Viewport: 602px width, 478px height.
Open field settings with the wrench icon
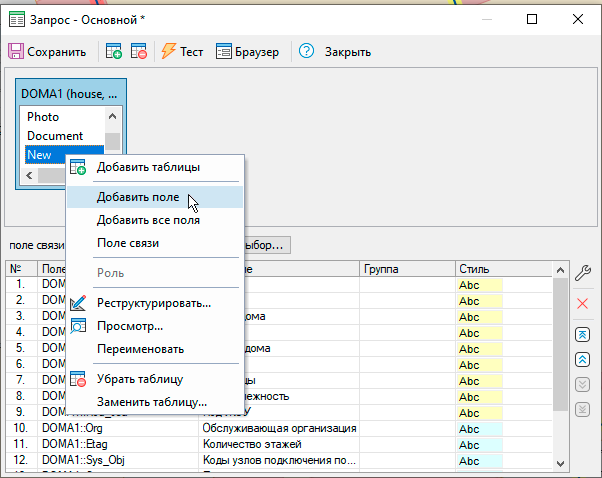pyautogui.click(x=583, y=273)
